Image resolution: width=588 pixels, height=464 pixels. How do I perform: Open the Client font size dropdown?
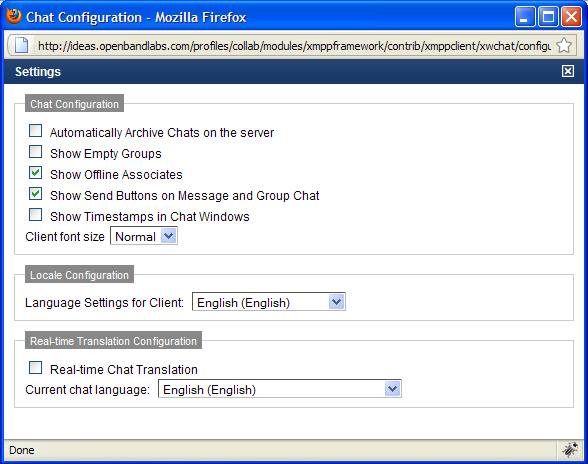(x=144, y=237)
